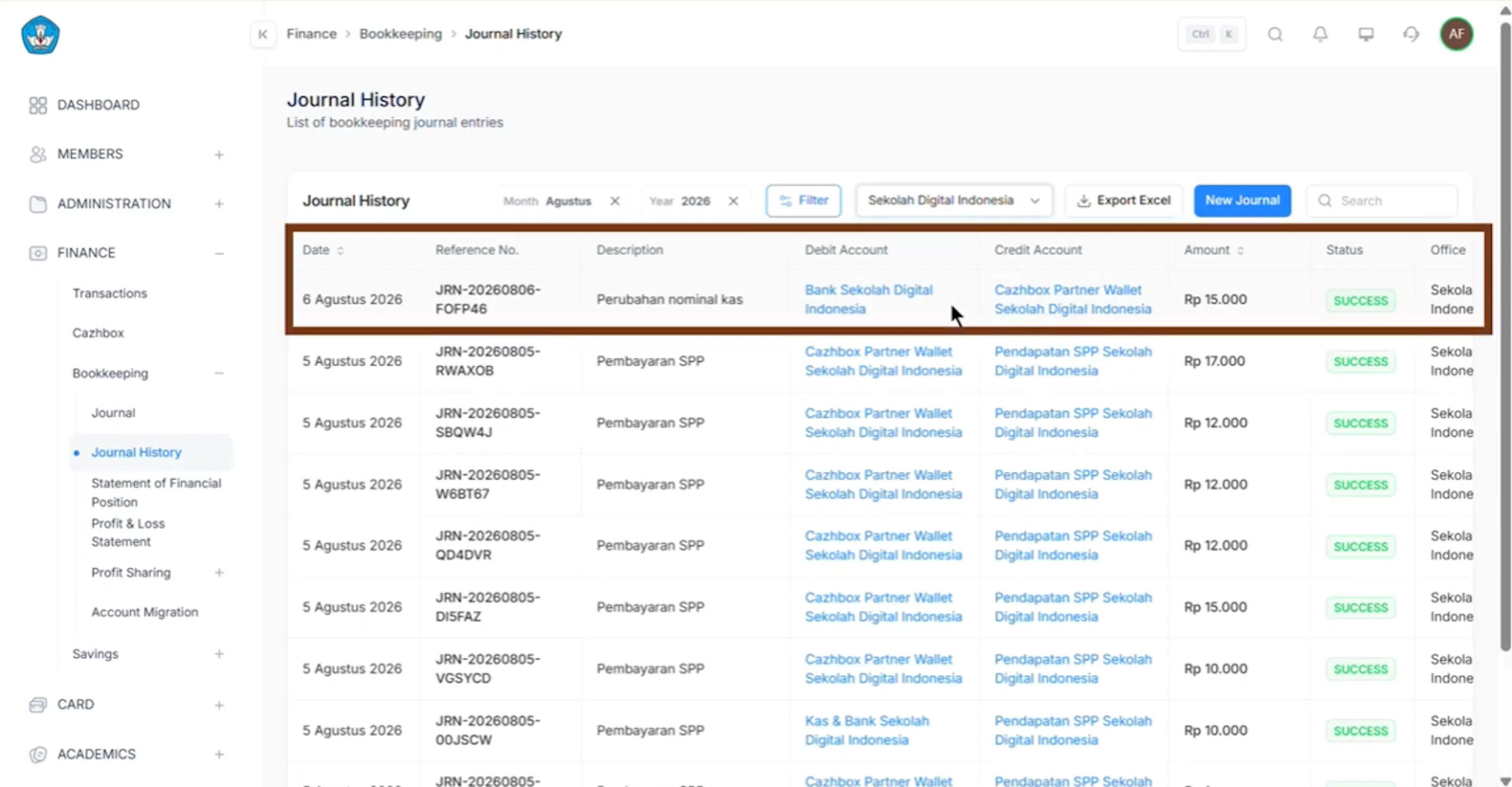This screenshot has height=787, width=1512.
Task: Click the monitor display icon
Action: coord(1366,34)
